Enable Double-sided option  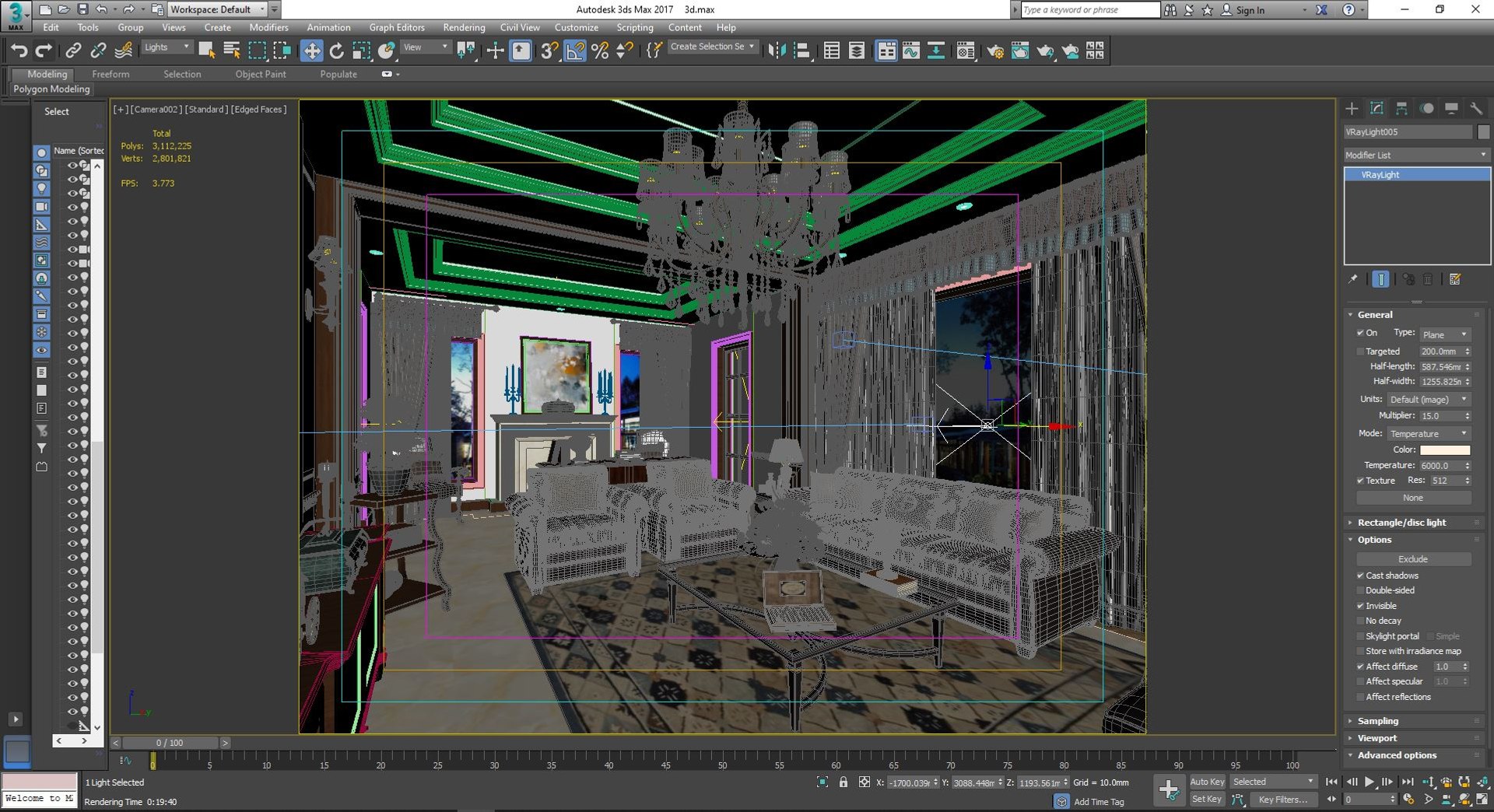(x=1360, y=590)
